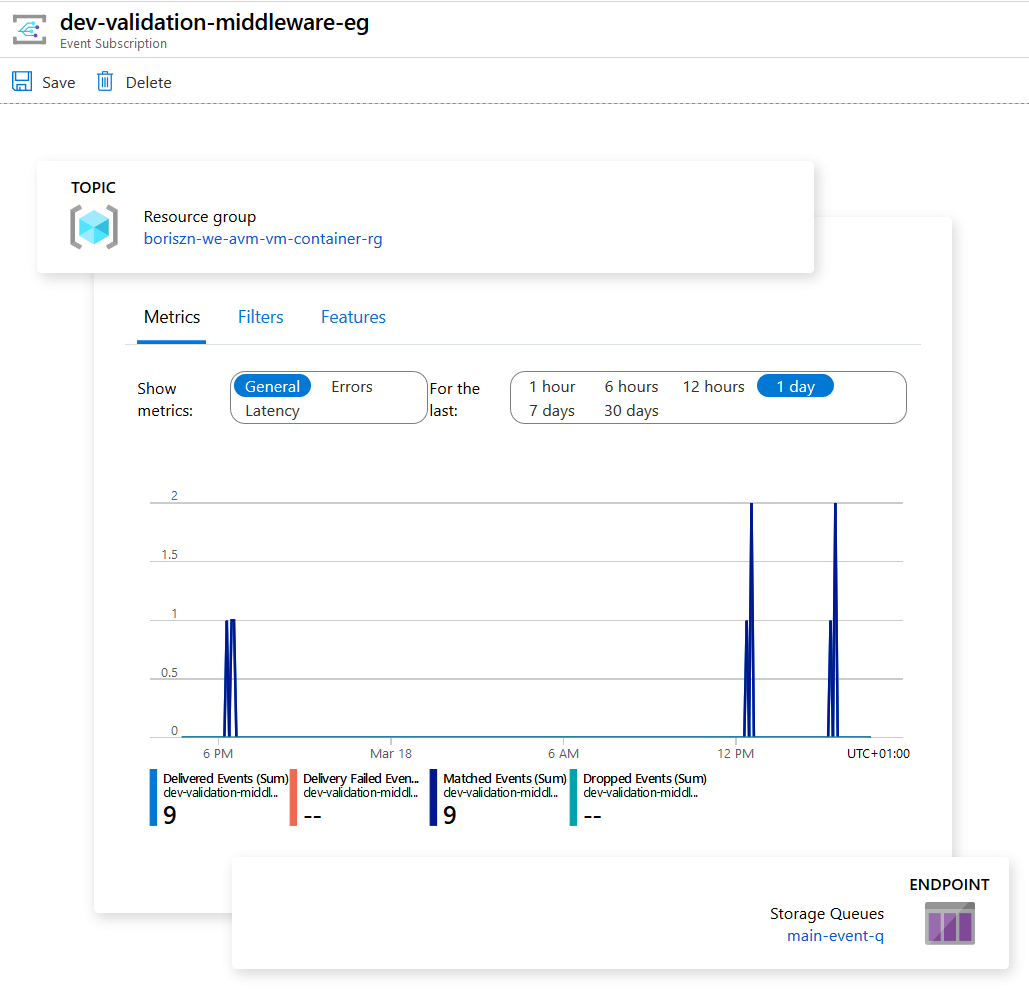Delete this event subscription
Image resolution: width=1029 pixels, height=1004 pixels.
133,81
